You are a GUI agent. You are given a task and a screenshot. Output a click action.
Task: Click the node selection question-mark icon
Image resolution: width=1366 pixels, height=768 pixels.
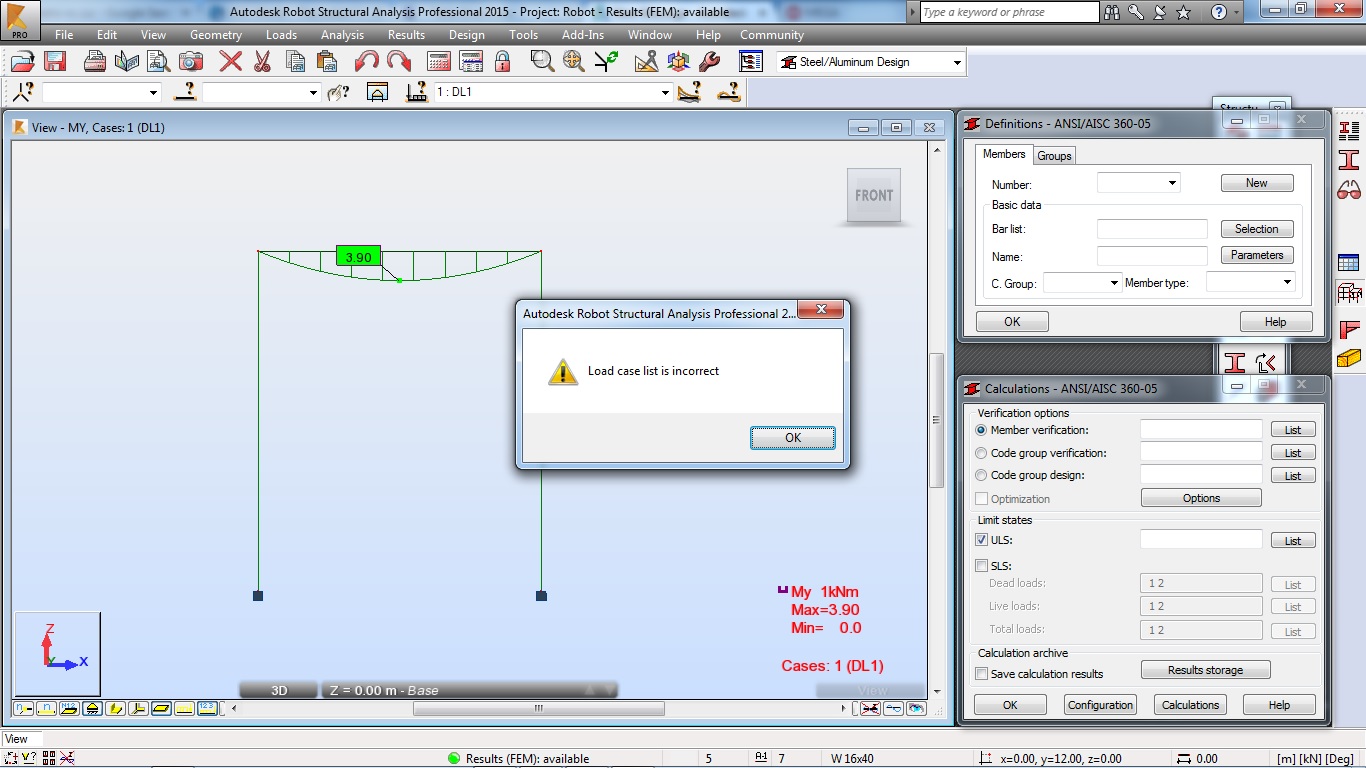pyautogui.click(x=24, y=92)
